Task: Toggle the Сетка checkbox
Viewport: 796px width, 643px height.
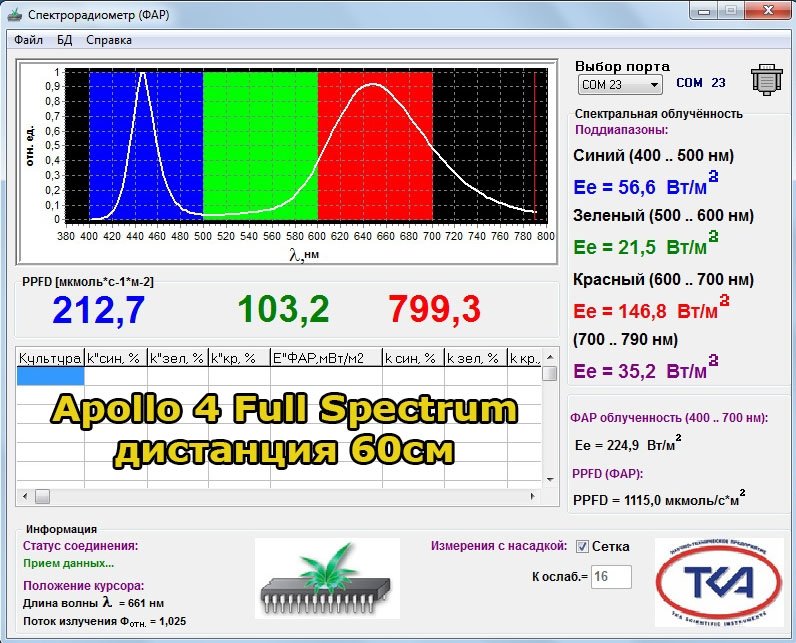Action: coord(582,547)
